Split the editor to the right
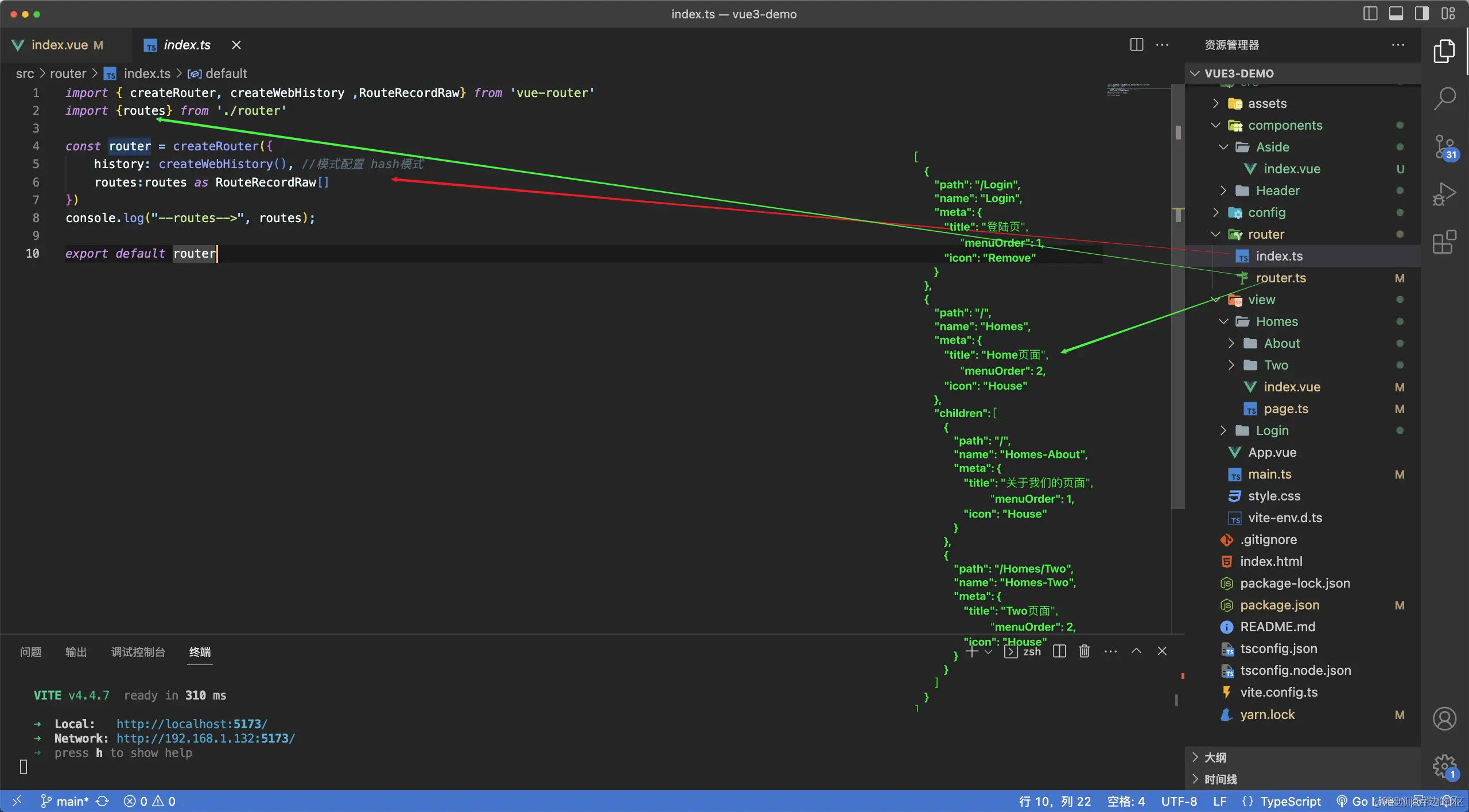 [1136, 45]
